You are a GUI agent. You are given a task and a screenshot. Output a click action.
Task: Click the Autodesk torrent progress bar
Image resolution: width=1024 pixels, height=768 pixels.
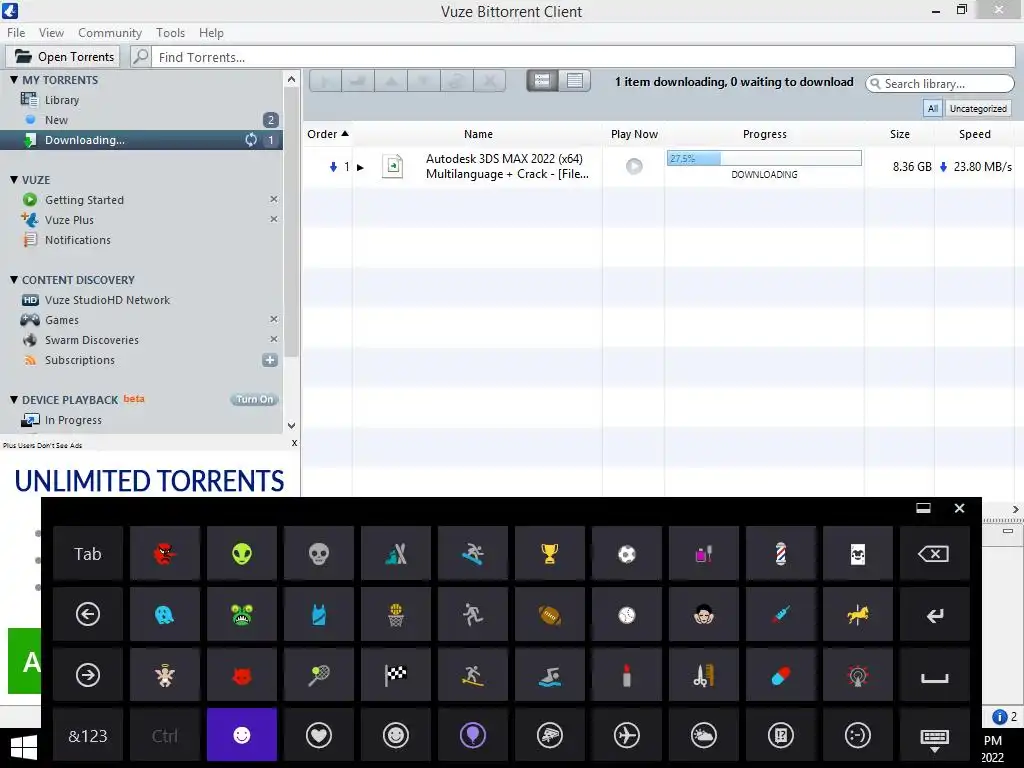pyautogui.click(x=764, y=158)
